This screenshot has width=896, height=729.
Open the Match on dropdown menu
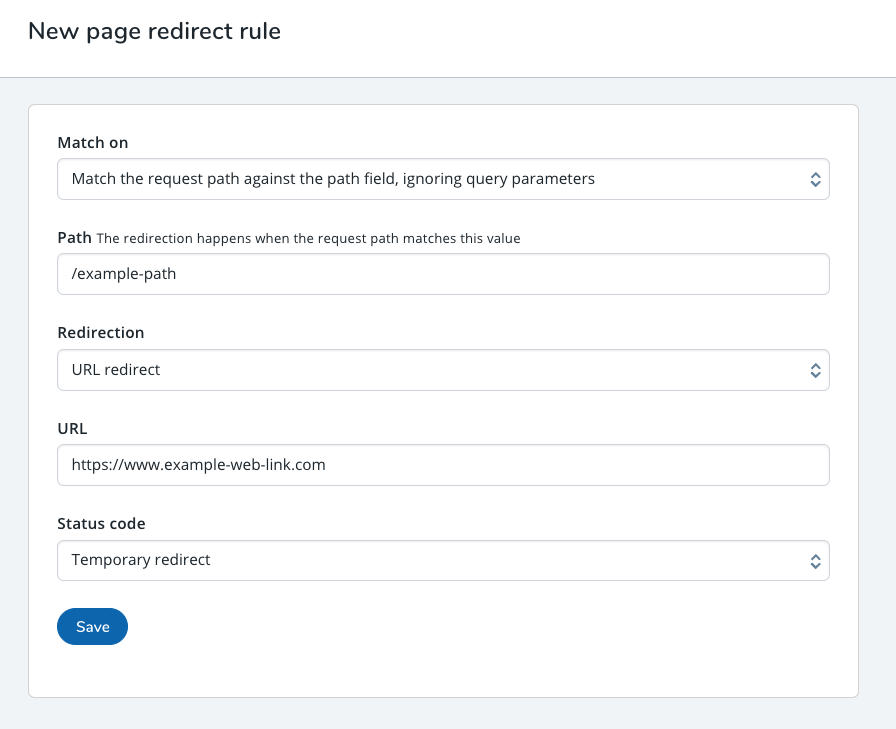point(443,179)
